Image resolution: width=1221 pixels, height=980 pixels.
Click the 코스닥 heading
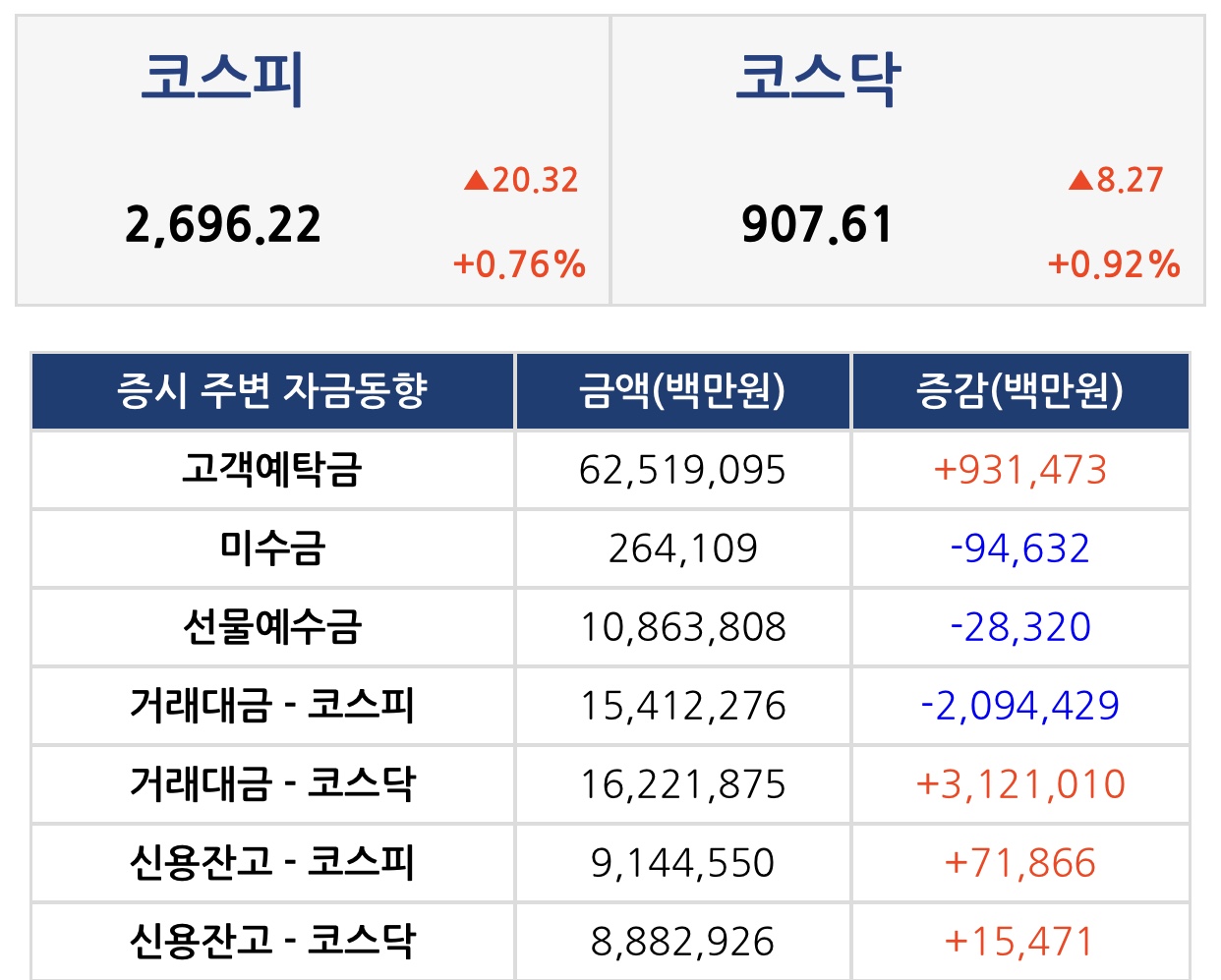tap(818, 79)
